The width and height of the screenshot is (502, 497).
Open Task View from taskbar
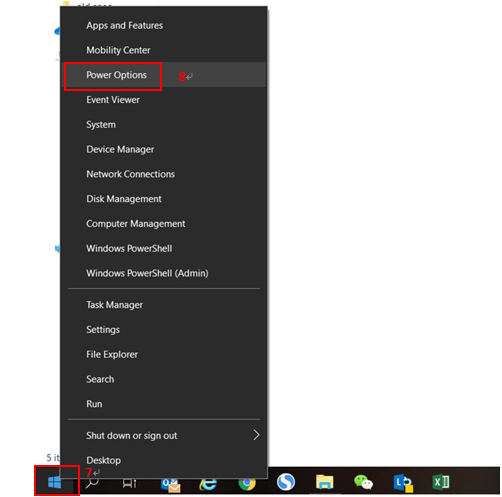click(x=129, y=483)
